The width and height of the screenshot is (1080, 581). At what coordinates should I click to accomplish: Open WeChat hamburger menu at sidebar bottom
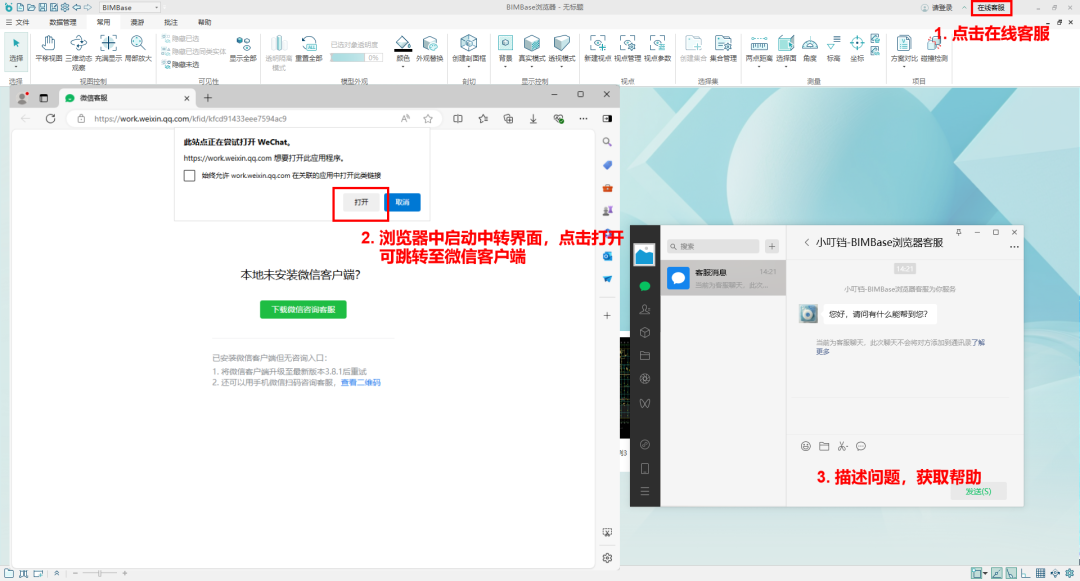coord(645,492)
